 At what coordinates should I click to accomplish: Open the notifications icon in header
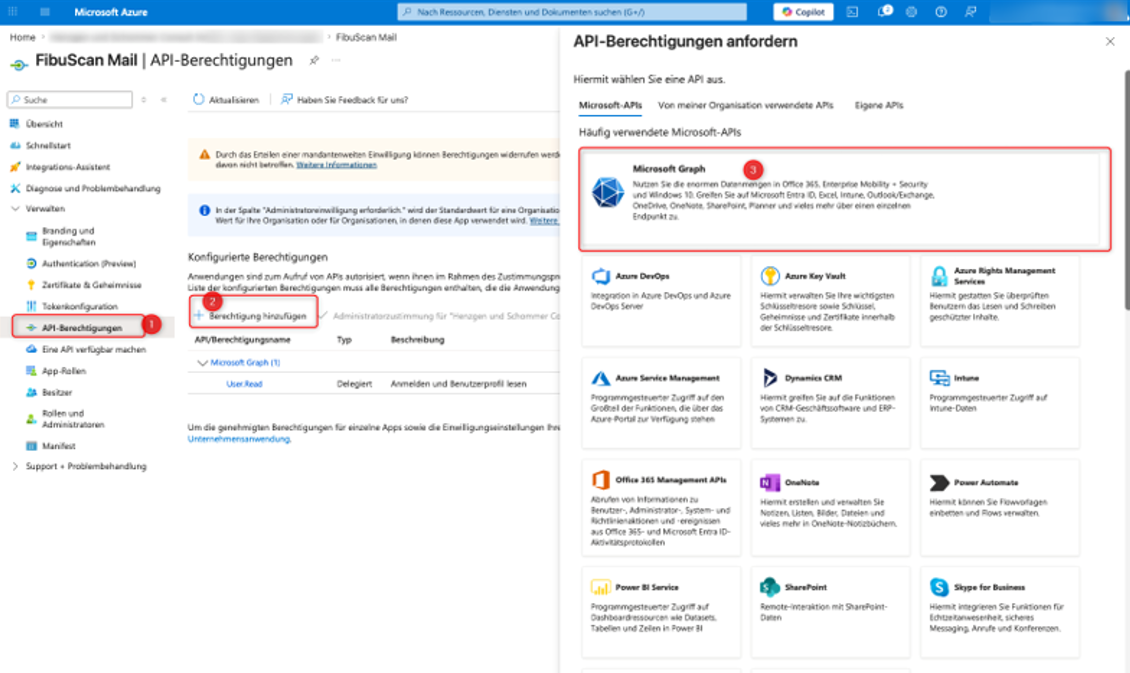(884, 12)
